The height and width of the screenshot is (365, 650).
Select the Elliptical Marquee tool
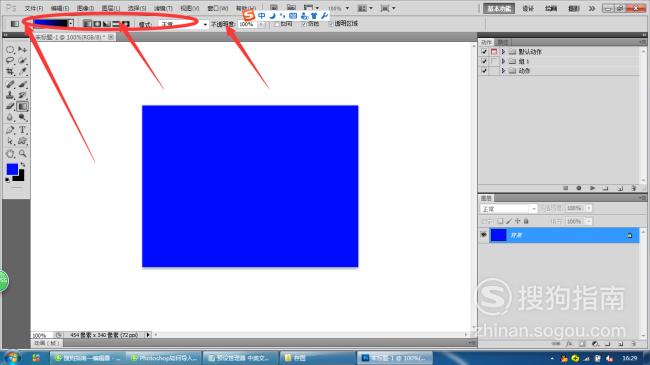10,50
